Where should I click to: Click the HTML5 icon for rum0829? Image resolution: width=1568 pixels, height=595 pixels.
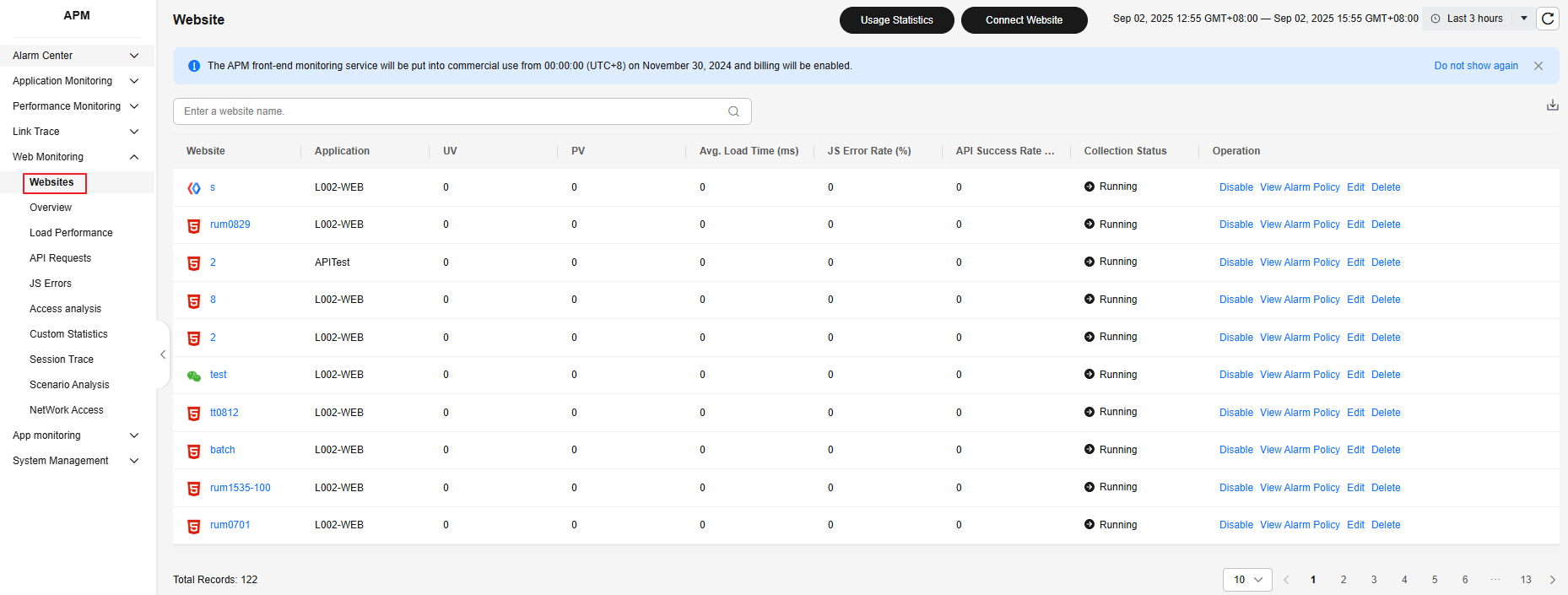[193, 225]
